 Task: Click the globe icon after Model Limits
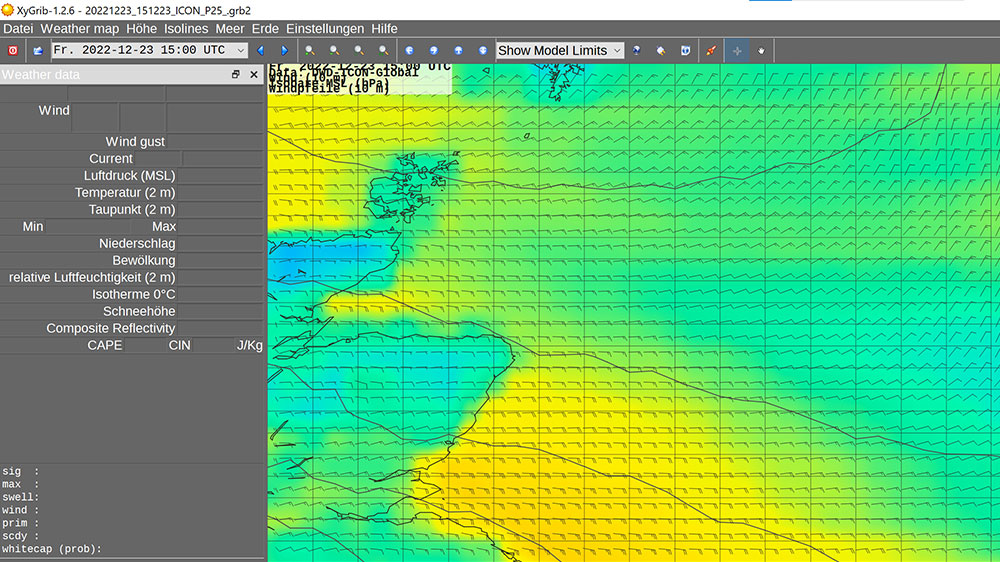coord(636,50)
